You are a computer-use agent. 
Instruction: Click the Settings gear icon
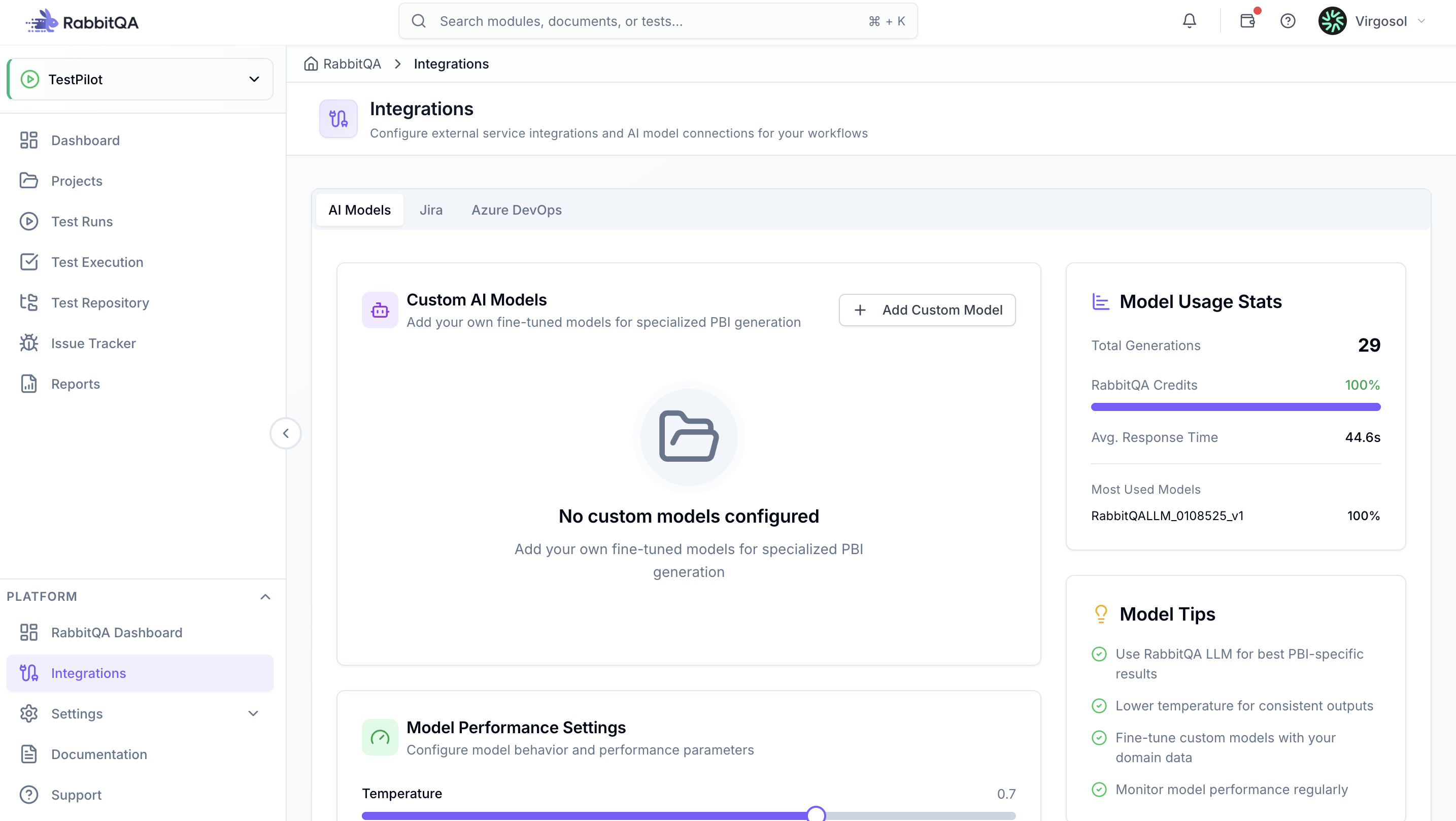point(29,713)
